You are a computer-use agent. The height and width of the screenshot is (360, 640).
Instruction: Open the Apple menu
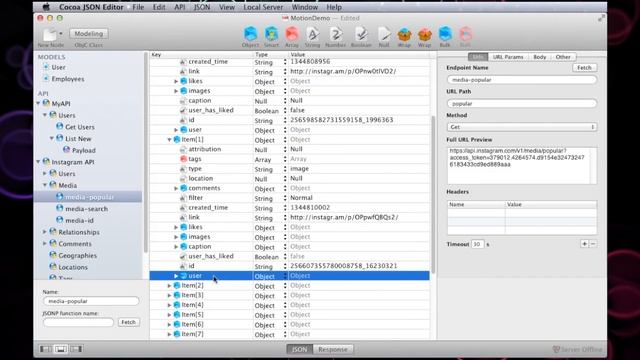(46, 7)
